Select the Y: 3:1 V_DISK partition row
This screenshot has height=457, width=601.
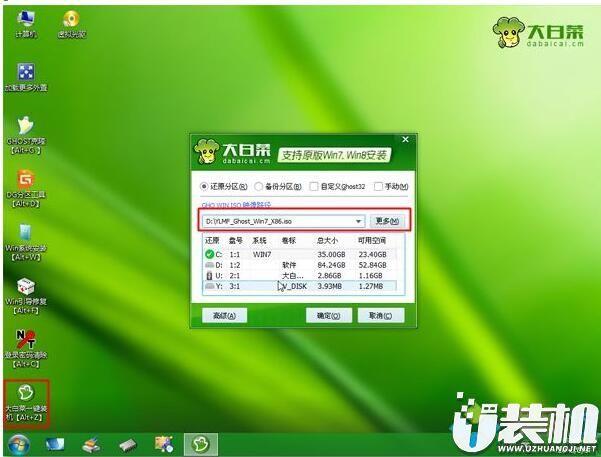300,286
